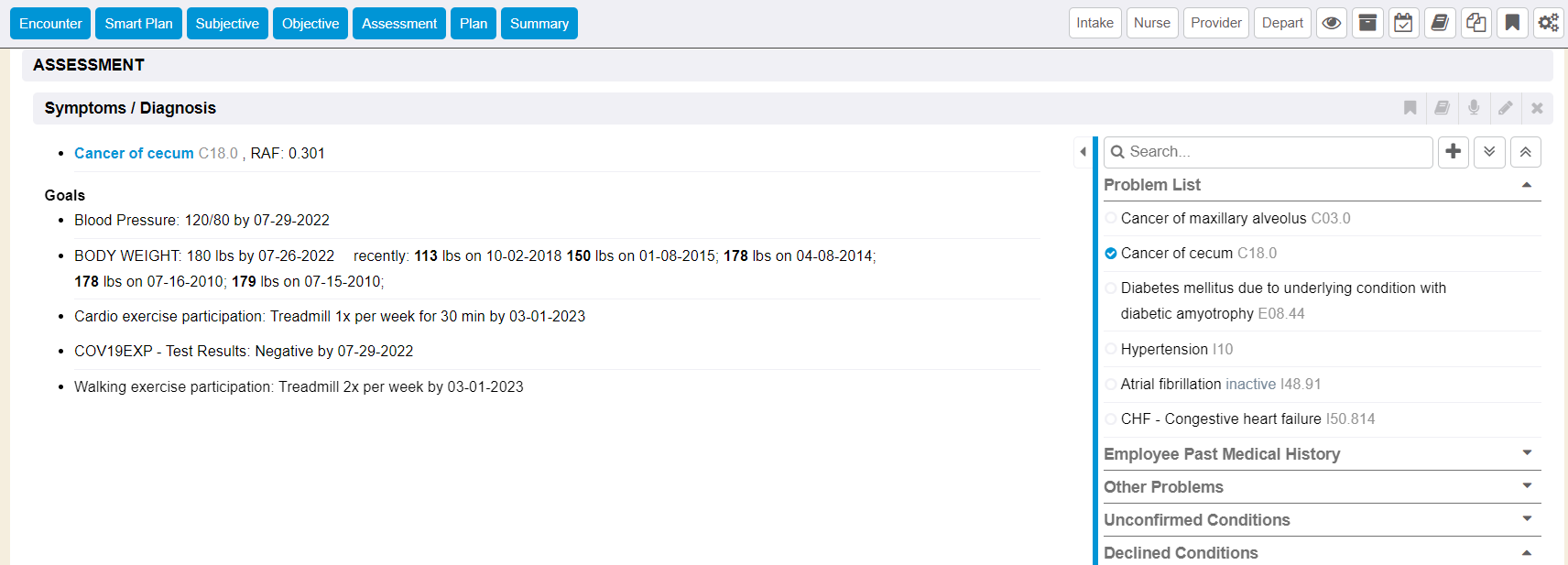
Task: Toggle the eye visibility icon in top toolbar
Action: pos(1332,23)
